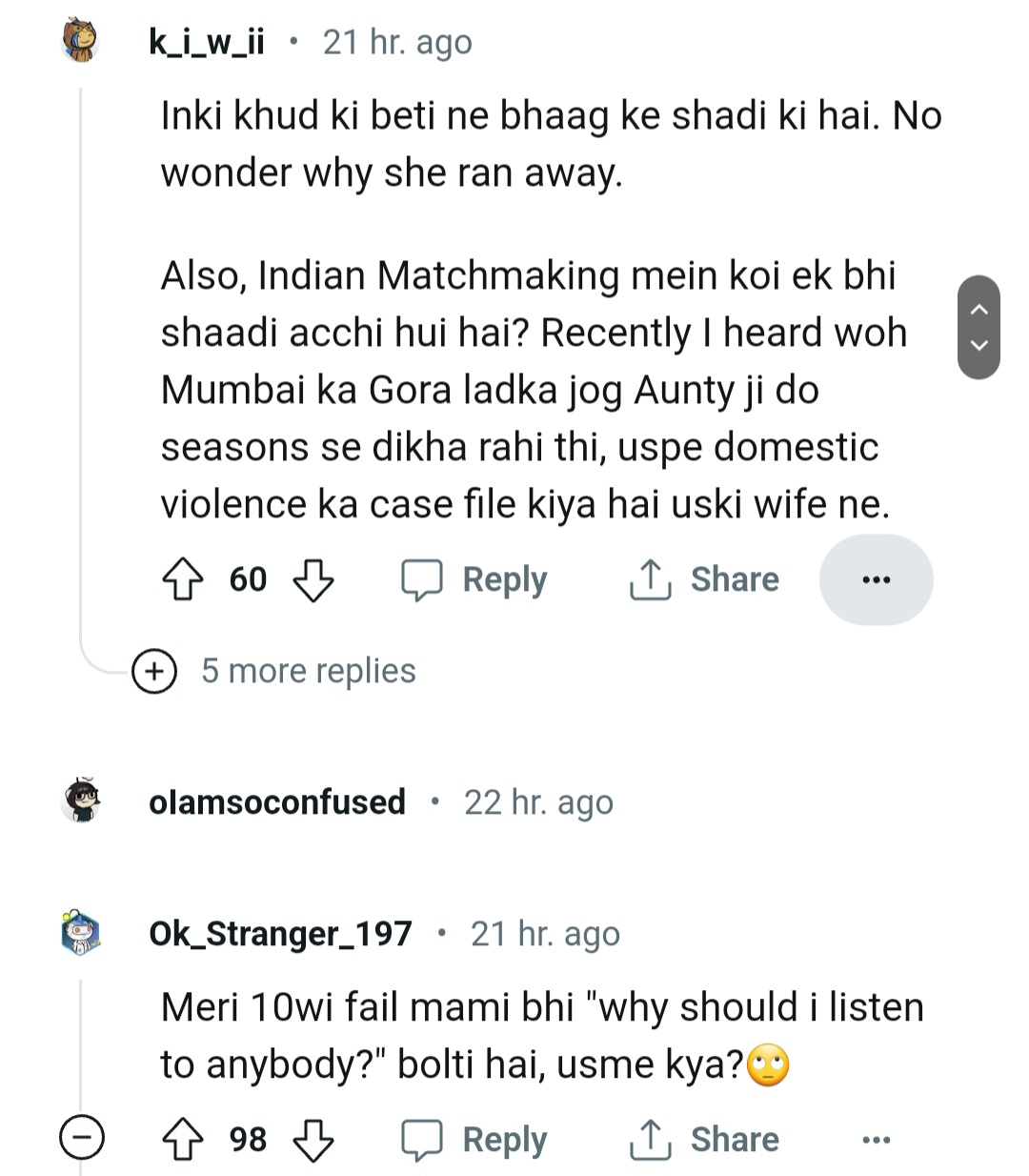Share the Ok_Stranger_197 comment
The image size is (1029, 1176).
click(705, 1140)
